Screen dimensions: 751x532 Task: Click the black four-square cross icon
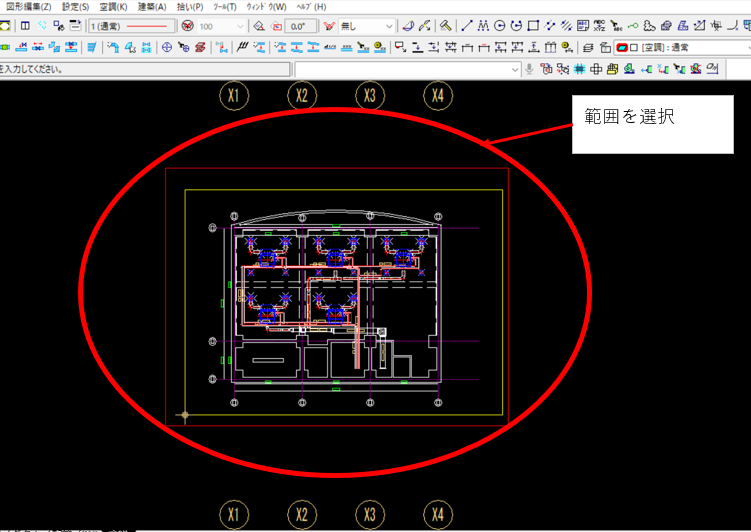(x=596, y=69)
